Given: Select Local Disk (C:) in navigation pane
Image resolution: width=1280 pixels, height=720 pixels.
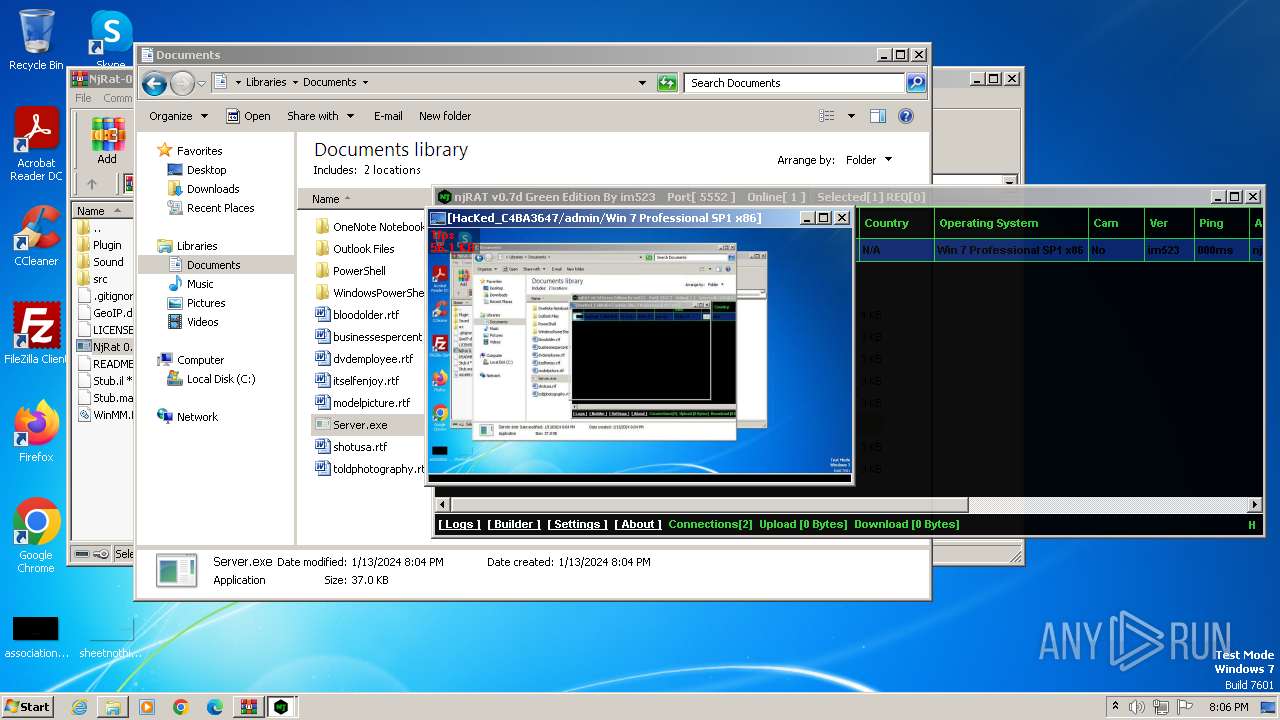Looking at the screenshot, I should tap(220, 379).
